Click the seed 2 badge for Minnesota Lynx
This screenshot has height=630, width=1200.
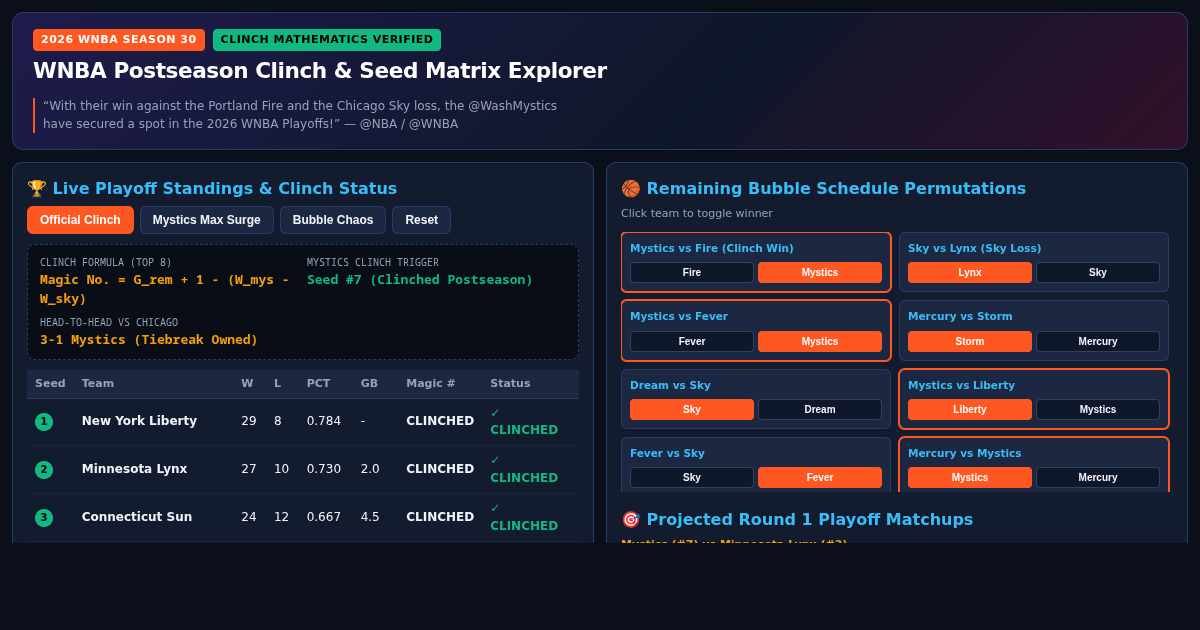[44, 470]
